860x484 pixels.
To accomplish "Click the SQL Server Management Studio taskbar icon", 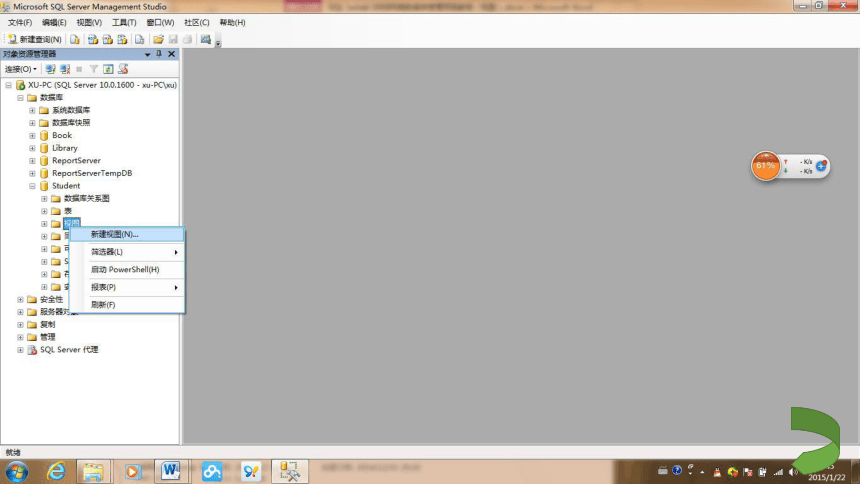I will (289, 472).
